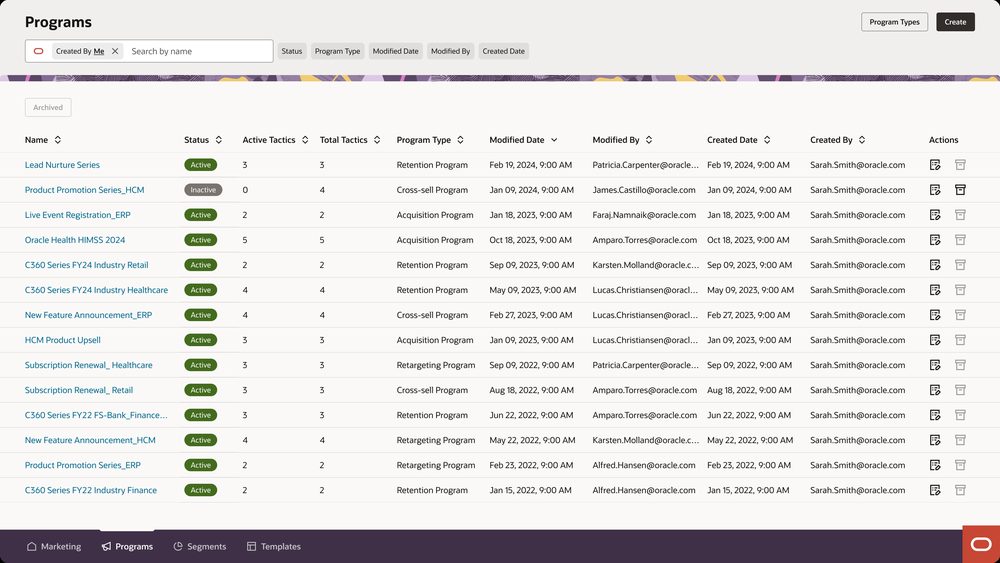Open the Templates tab

click(274, 546)
